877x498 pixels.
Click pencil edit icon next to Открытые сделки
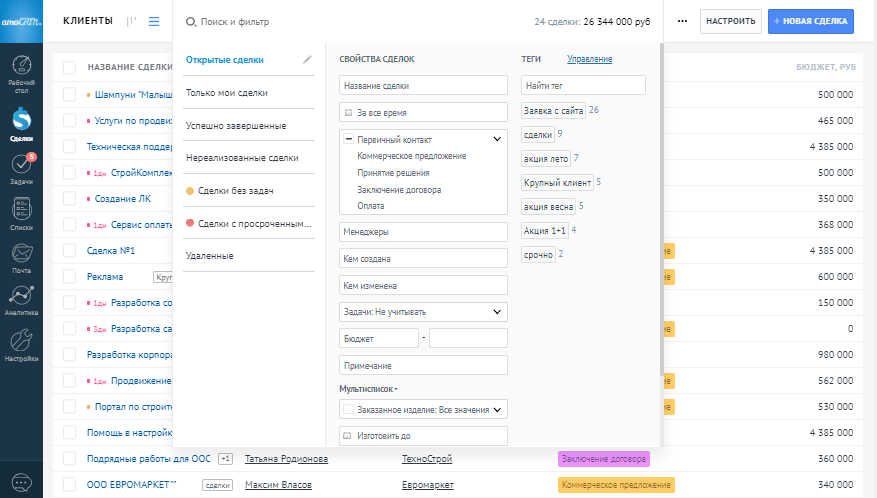pyautogui.click(x=308, y=59)
